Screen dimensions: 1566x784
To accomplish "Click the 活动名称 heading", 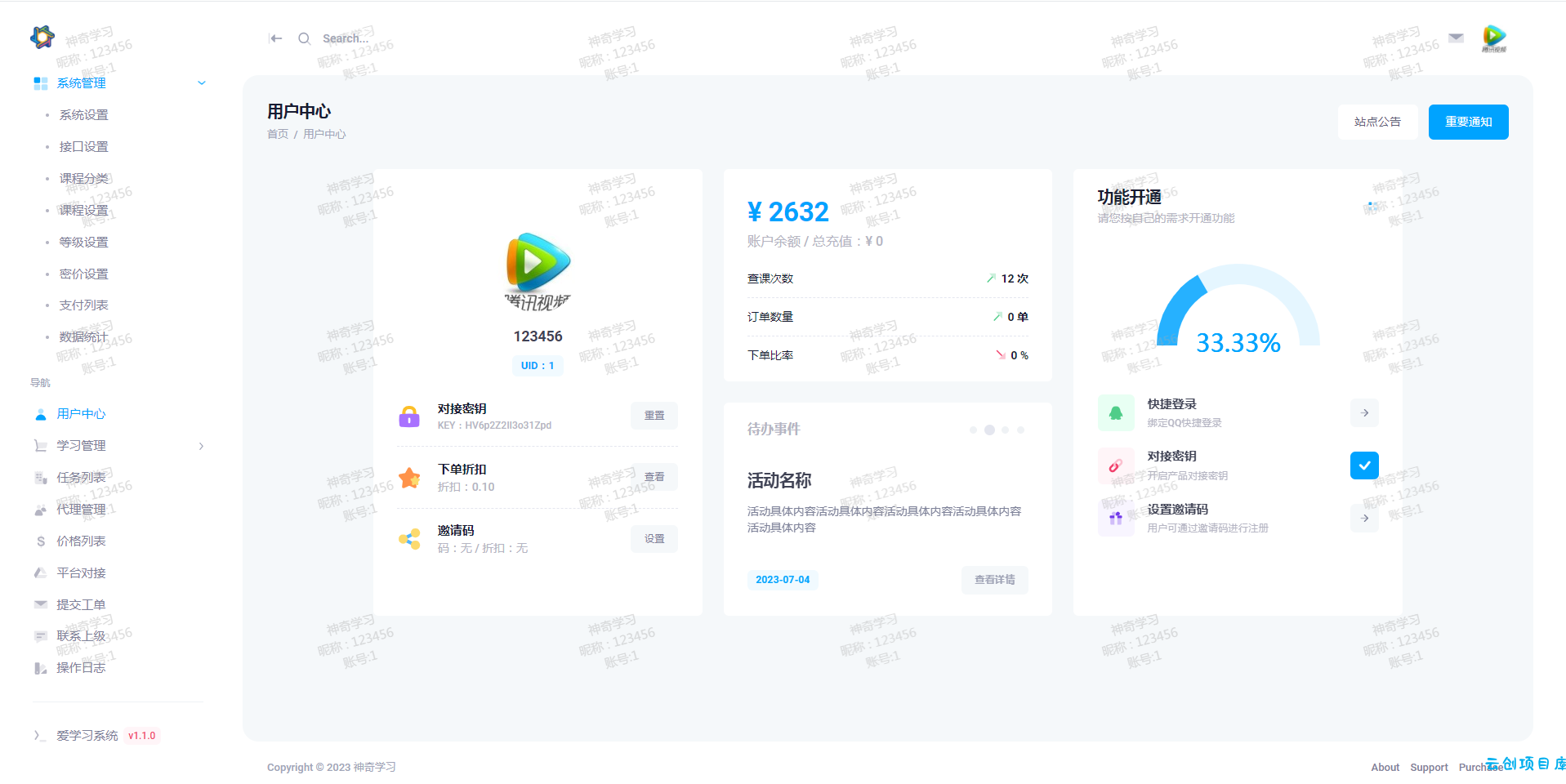I will tap(779, 481).
